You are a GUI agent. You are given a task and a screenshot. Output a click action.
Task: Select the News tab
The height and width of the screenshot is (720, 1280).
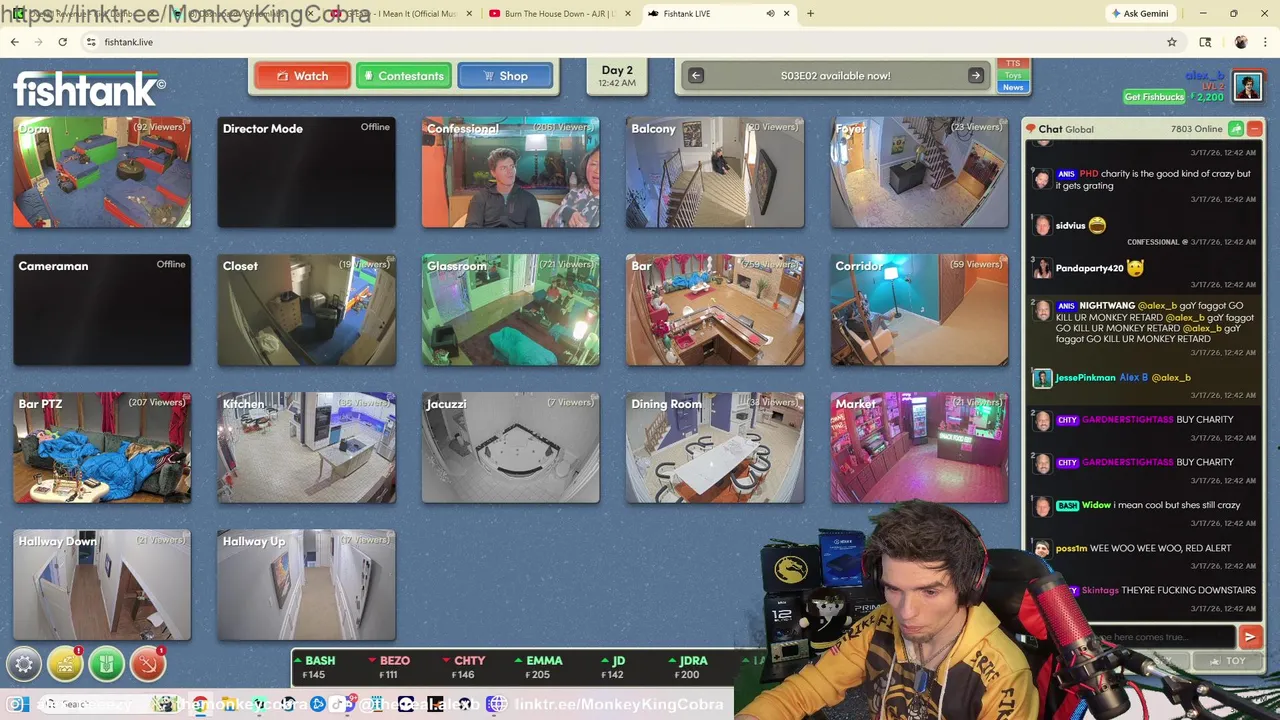[x=1013, y=87]
